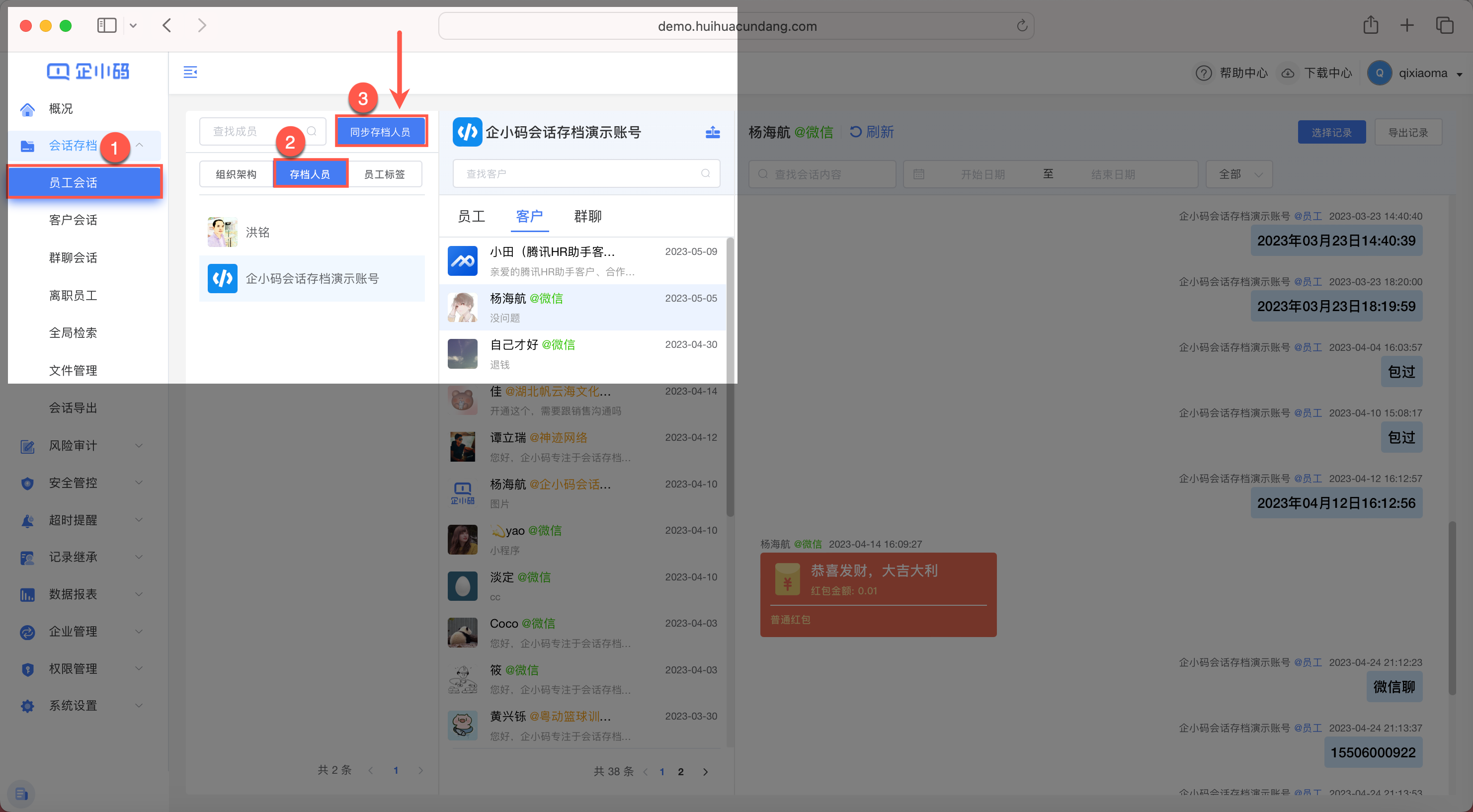Image resolution: width=1473 pixels, height=812 pixels.
Task: Click the search icon in 查找成员 field
Action: [312, 131]
